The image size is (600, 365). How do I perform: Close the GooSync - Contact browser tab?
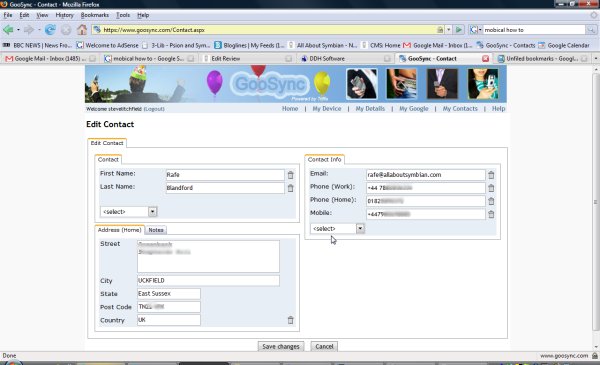point(485,59)
